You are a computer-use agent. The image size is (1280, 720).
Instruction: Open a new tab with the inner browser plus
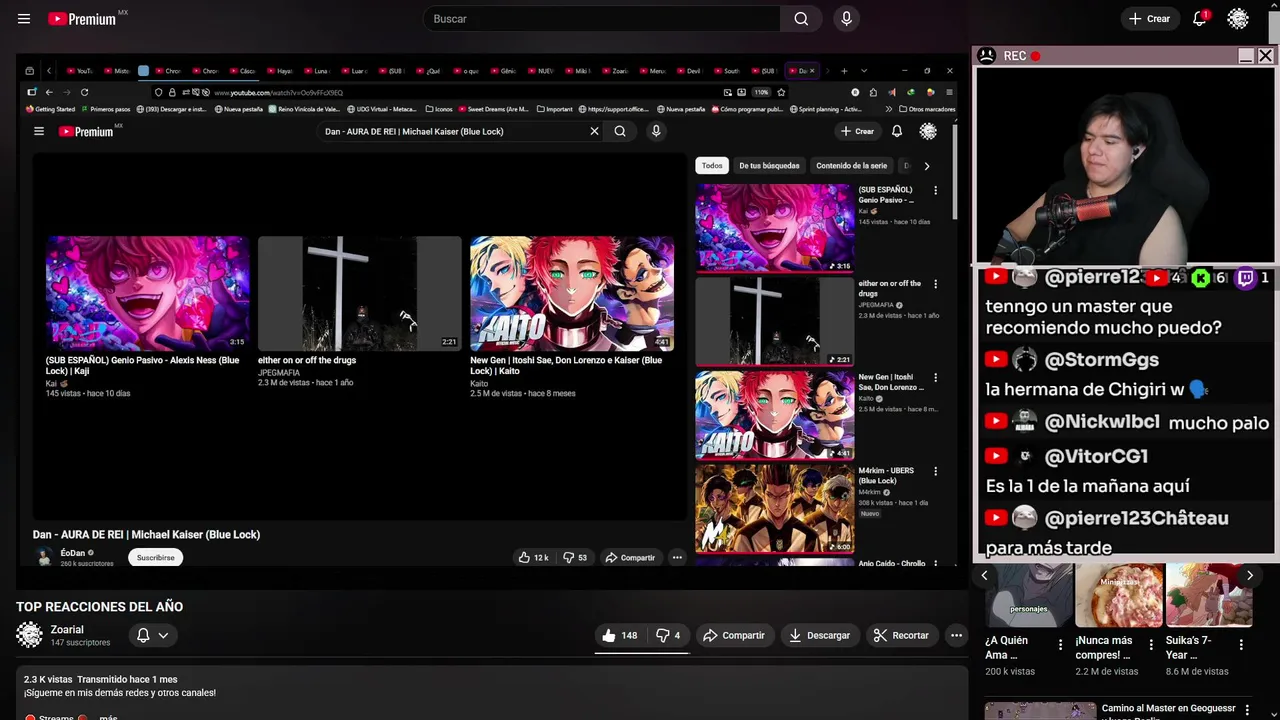pyautogui.click(x=844, y=71)
